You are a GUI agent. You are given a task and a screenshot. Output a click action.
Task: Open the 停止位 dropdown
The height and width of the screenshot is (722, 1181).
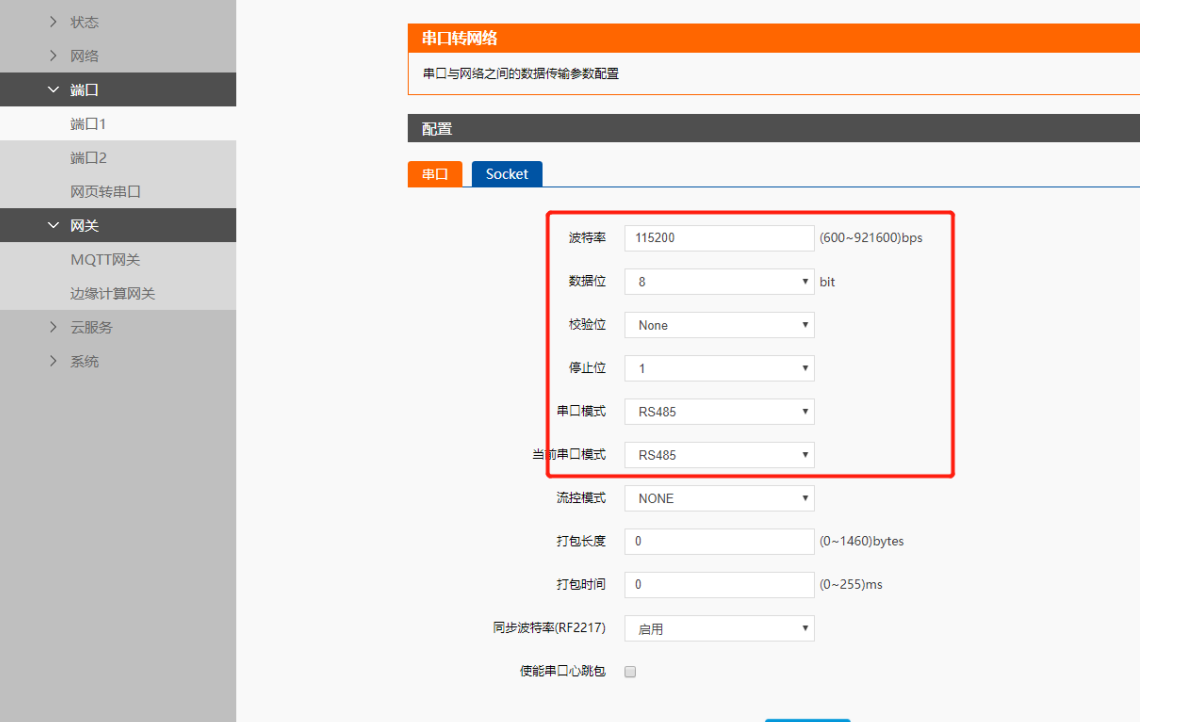click(x=719, y=368)
